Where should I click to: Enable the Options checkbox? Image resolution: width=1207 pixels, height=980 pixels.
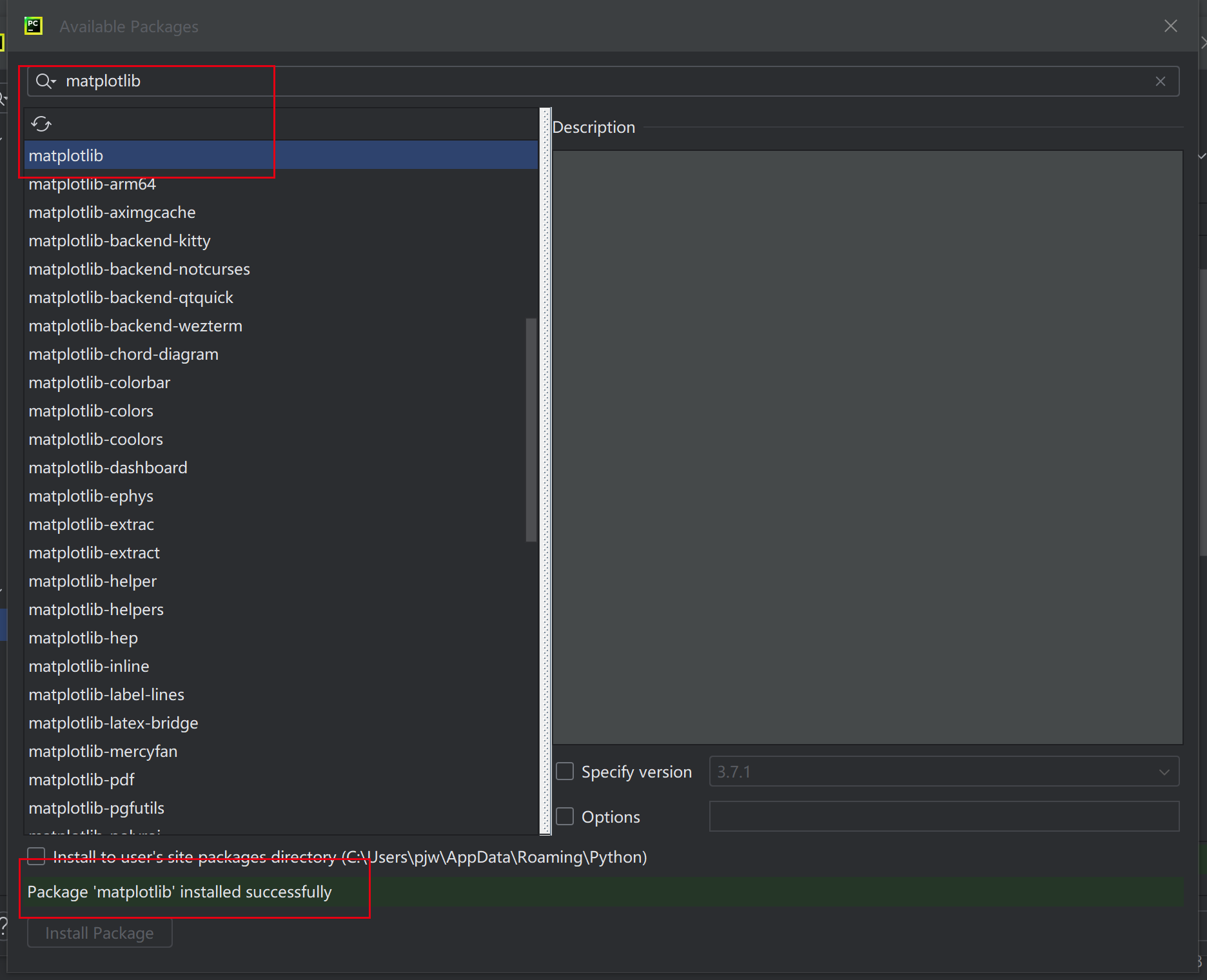[x=565, y=816]
